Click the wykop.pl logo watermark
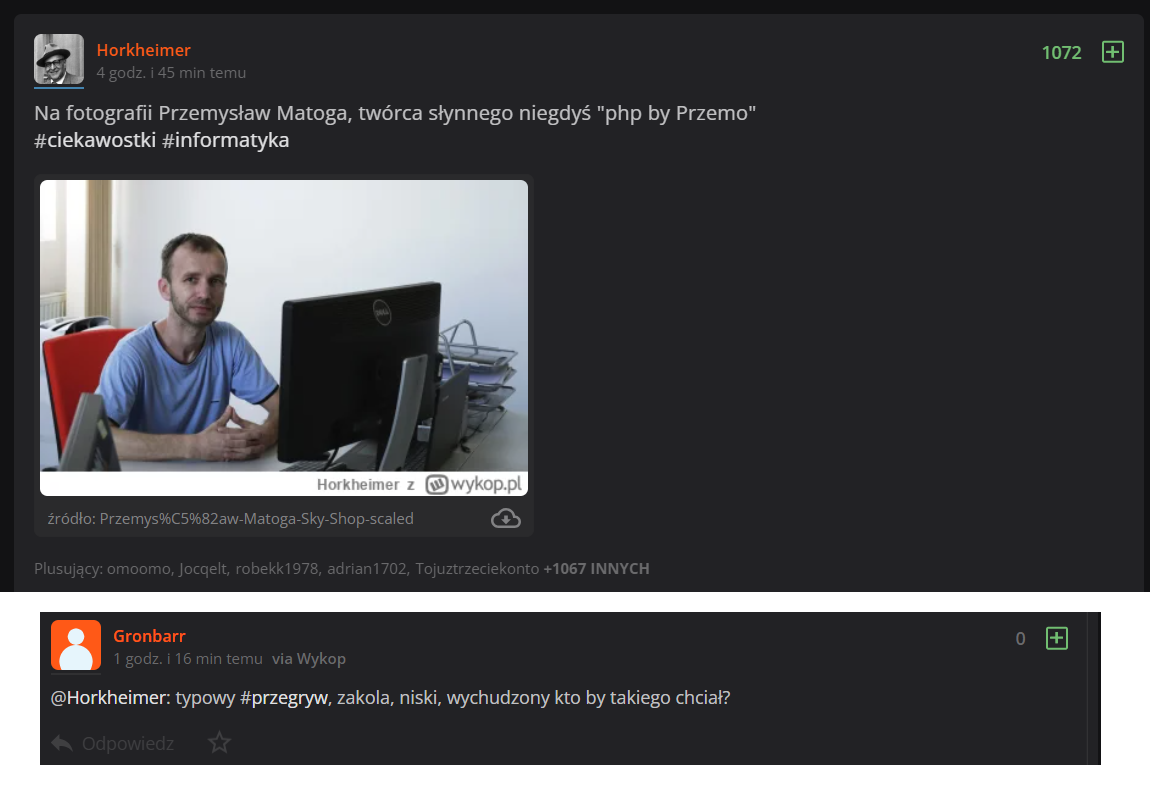 point(473,484)
